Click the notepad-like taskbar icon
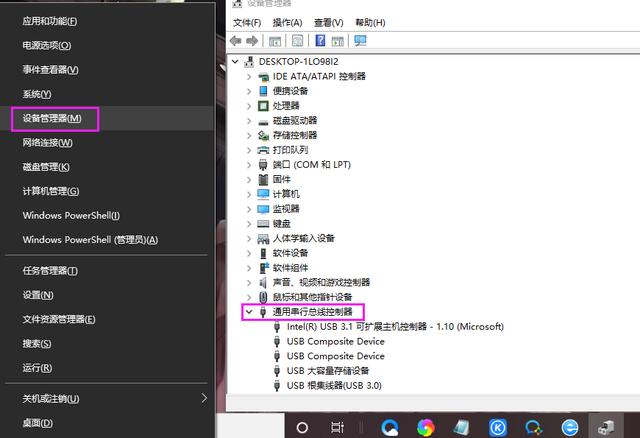640x438 pixels. pyautogui.click(x=462, y=427)
